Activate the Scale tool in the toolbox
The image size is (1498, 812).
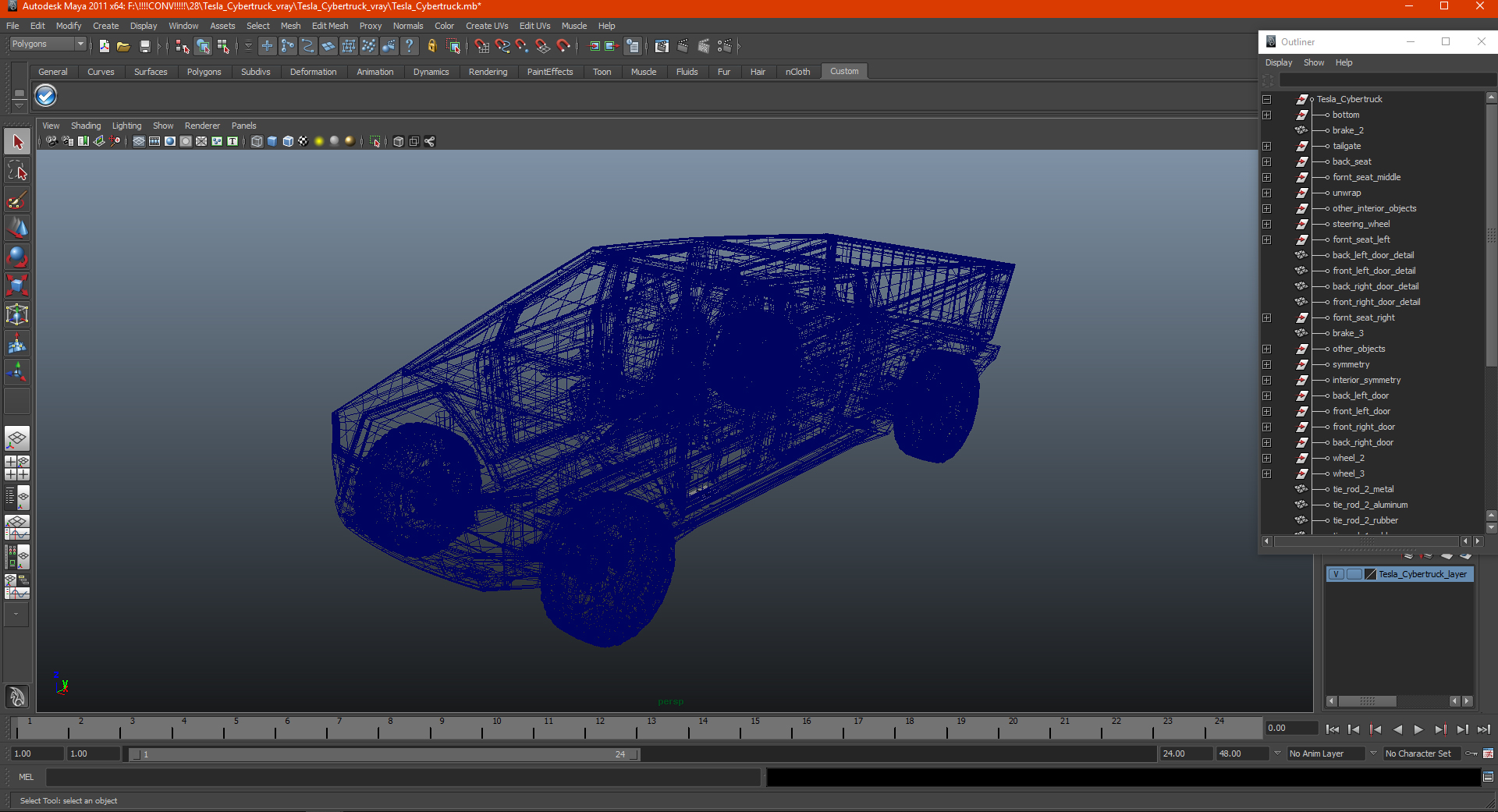[x=17, y=285]
